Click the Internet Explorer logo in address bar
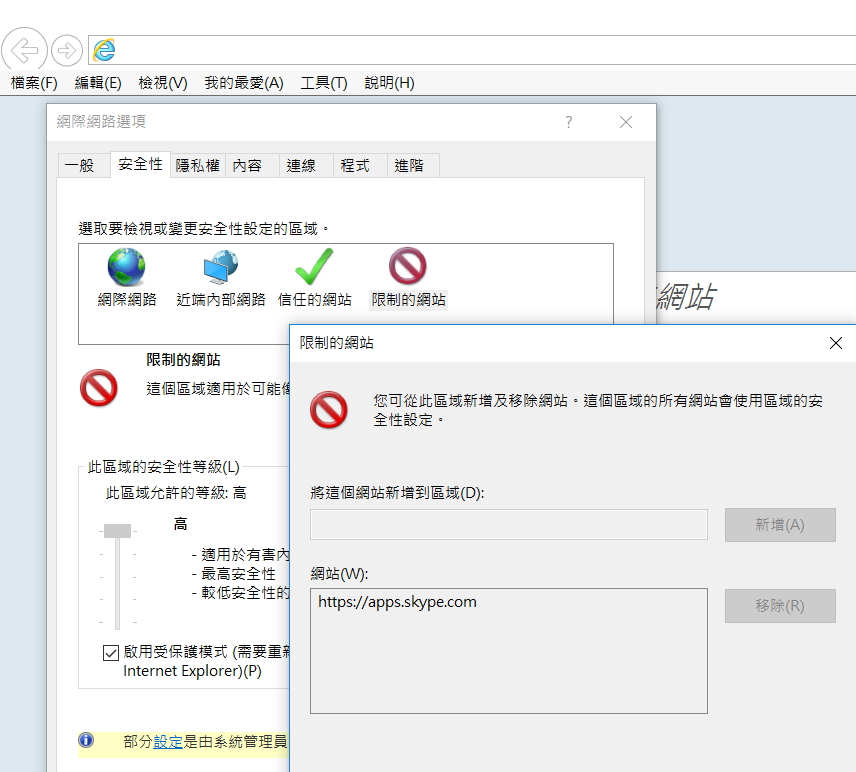 pyautogui.click(x=104, y=50)
